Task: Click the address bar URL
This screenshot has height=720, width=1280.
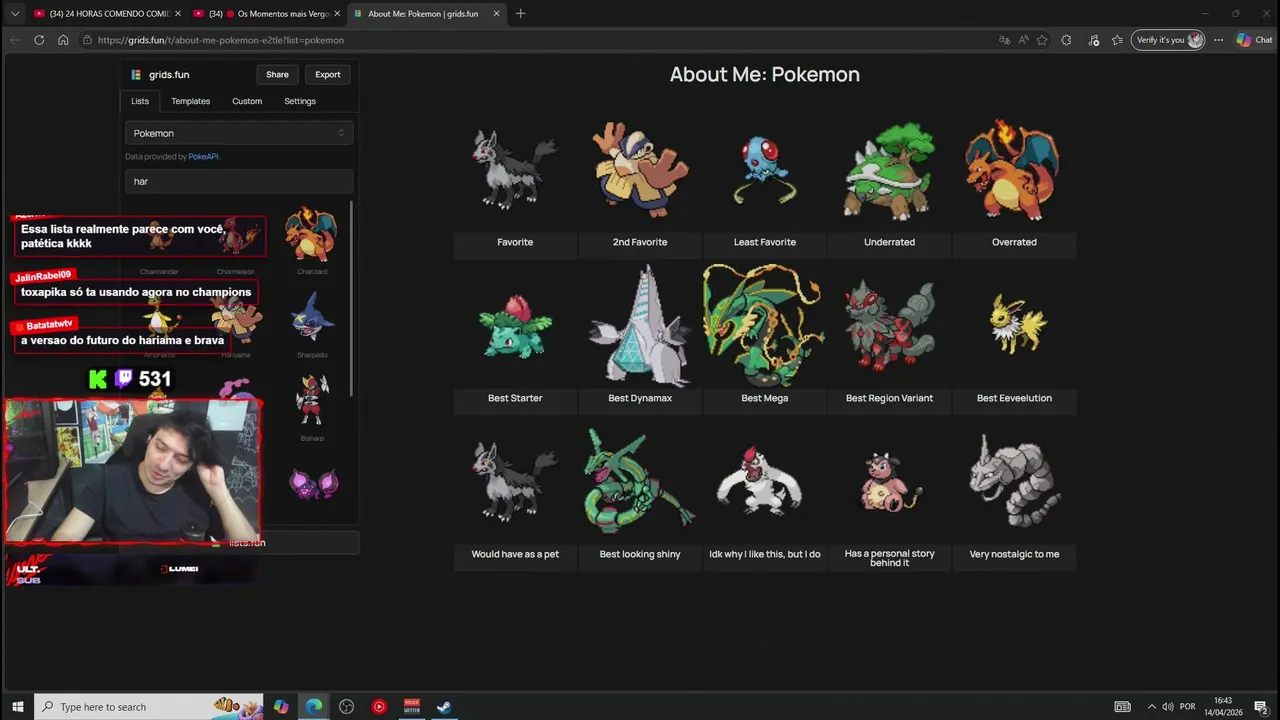Action: click(221, 40)
